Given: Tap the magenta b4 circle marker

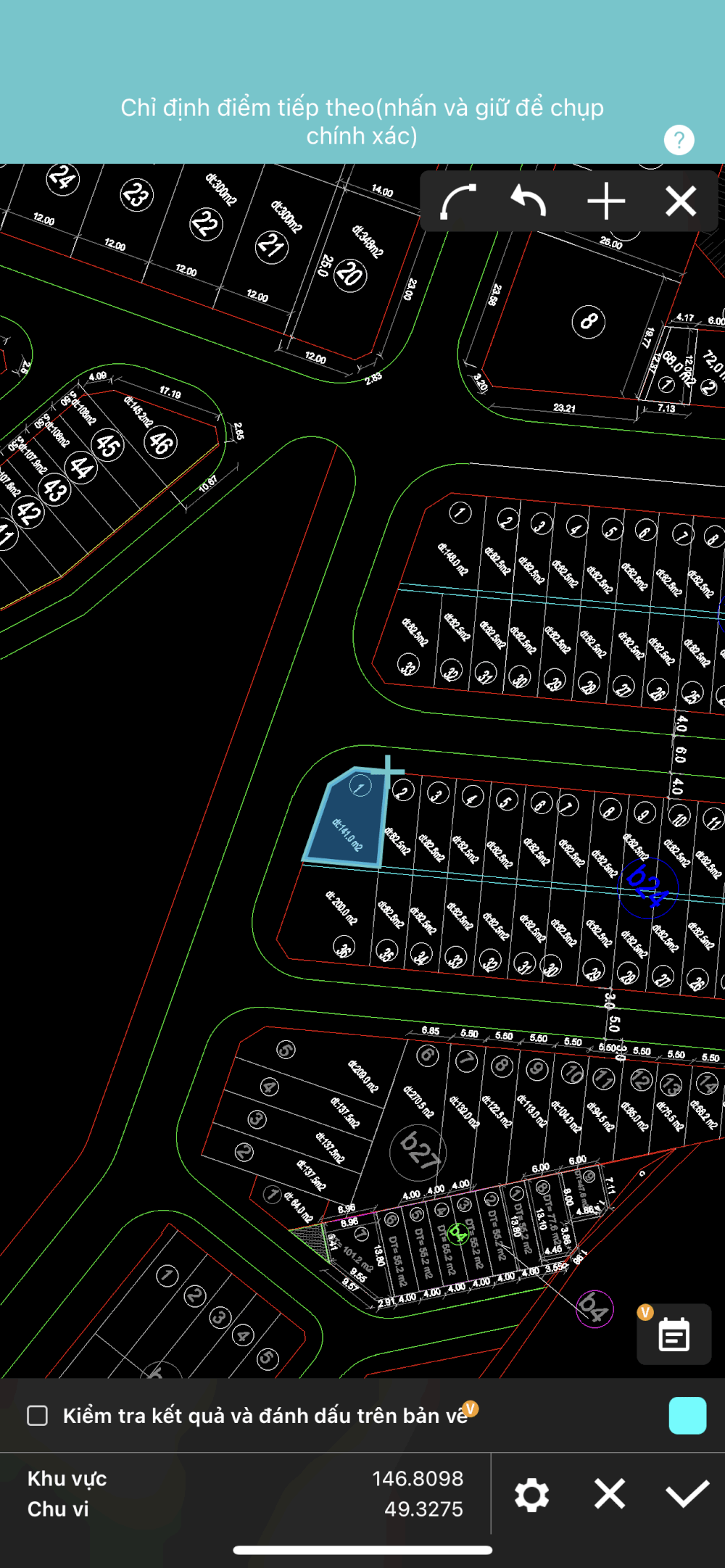Looking at the screenshot, I should [594, 1308].
